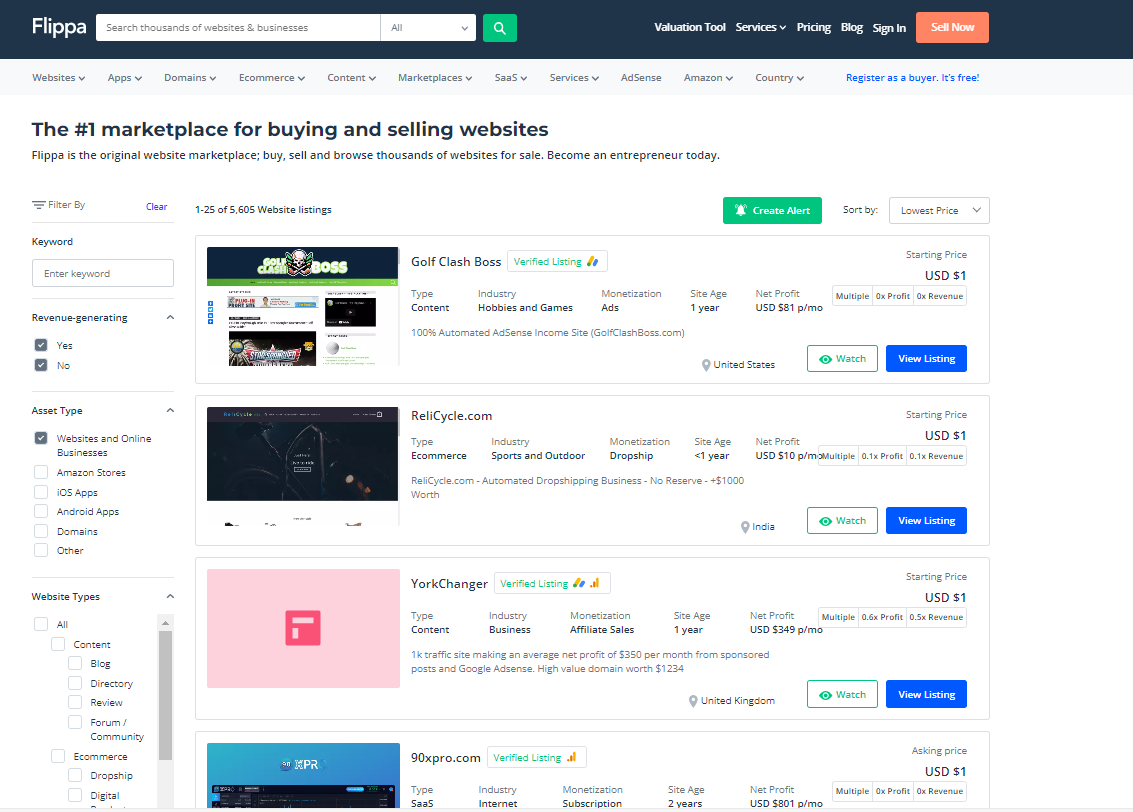The height and width of the screenshot is (812, 1133).
Task: Watch the Golf Clash Boss listing
Action: click(x=843, y=358)
